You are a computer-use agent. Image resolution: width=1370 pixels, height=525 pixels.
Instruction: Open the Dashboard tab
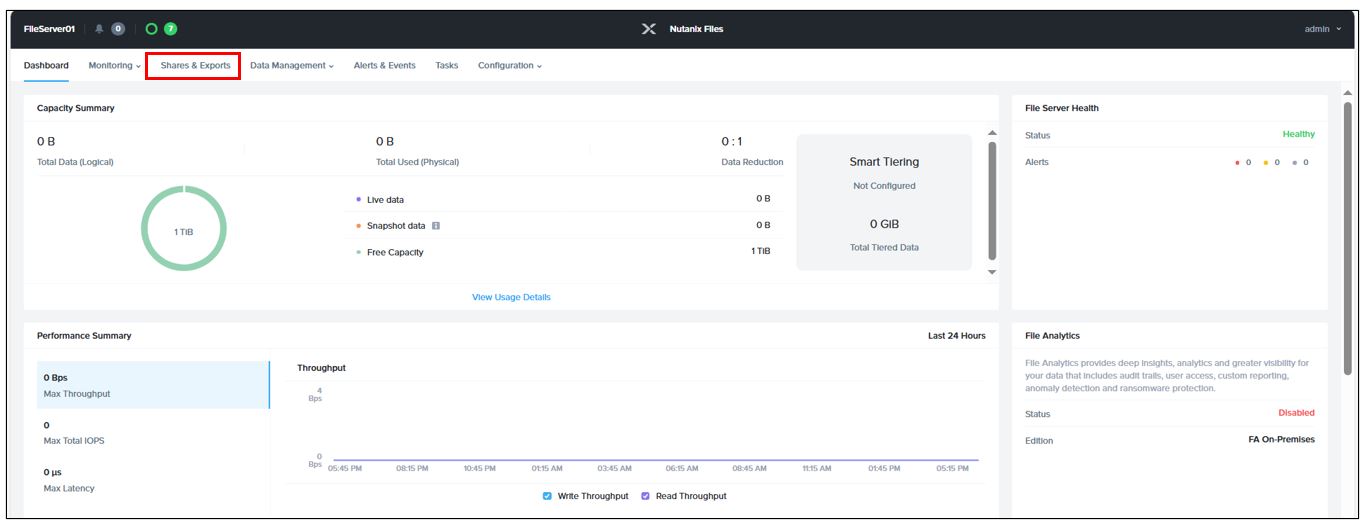coord(46,66)
